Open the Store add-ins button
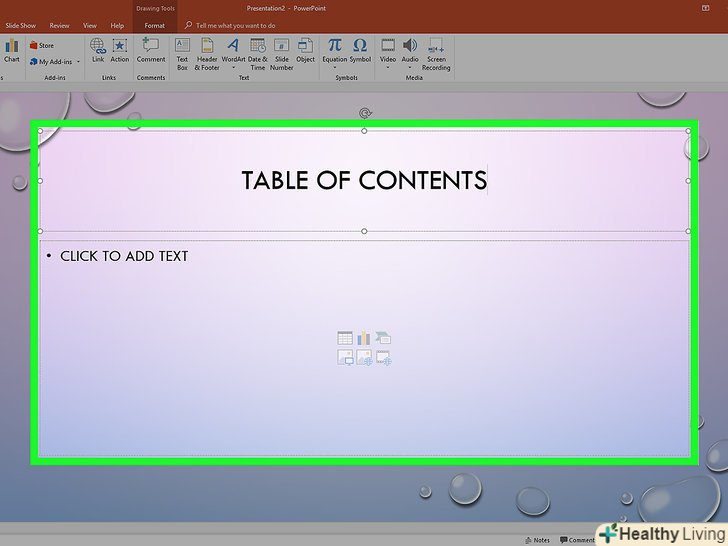The width and height of the screenshot is (728, 546). pos(42,46)
